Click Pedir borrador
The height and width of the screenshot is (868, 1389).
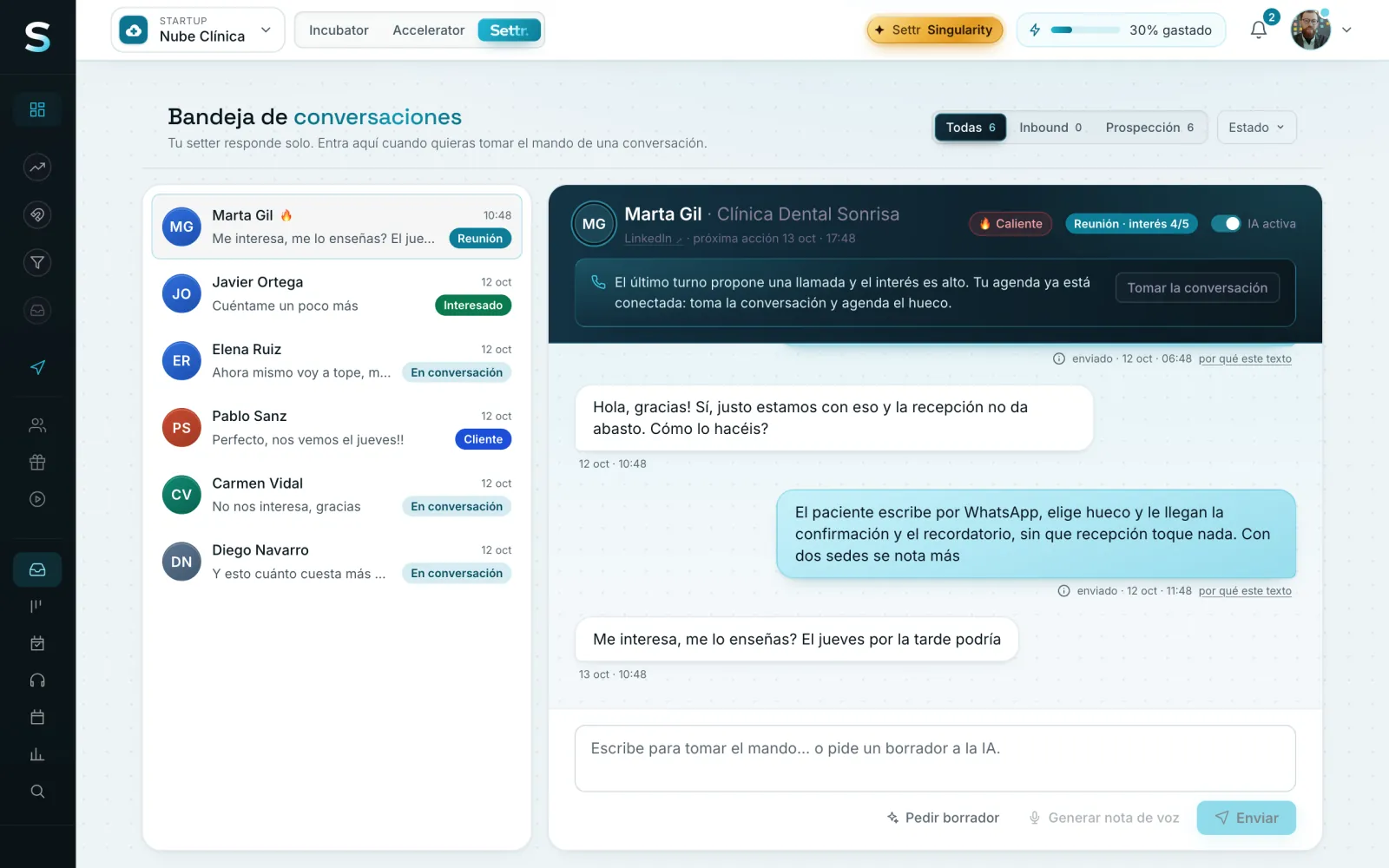(x=943, y=818)
